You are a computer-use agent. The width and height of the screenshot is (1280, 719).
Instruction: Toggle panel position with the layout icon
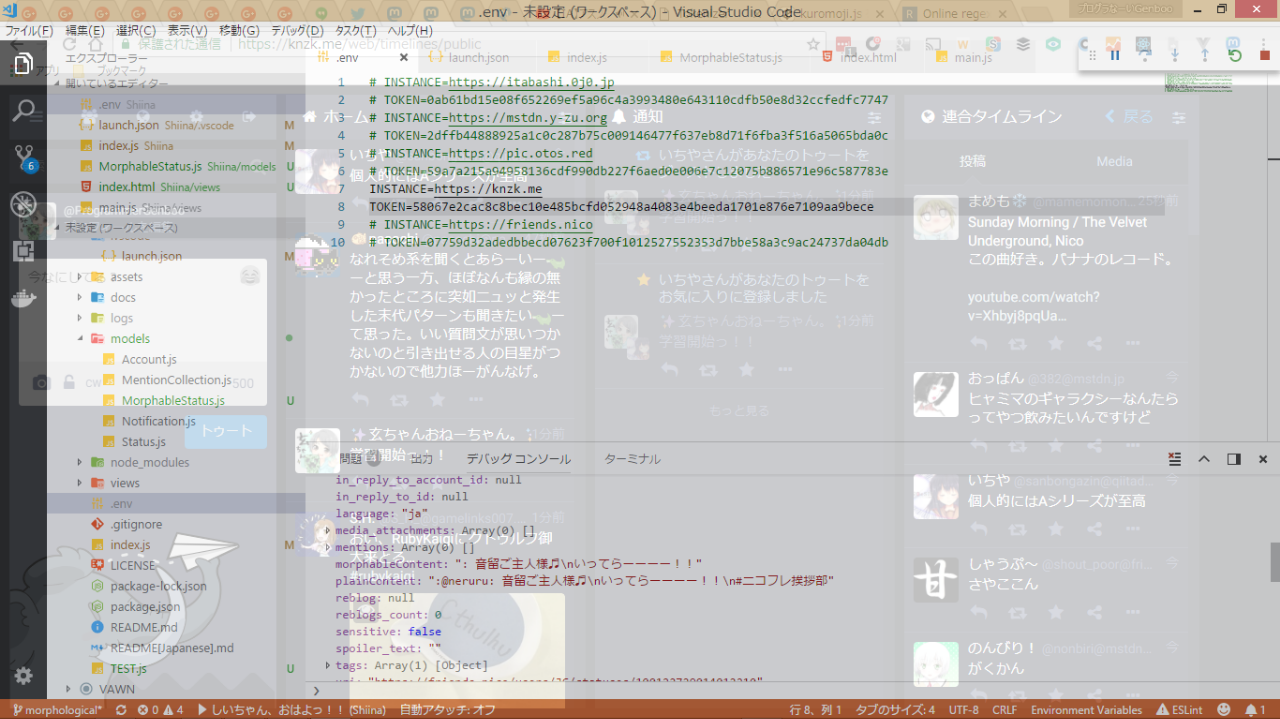[x=1234, y=459]
